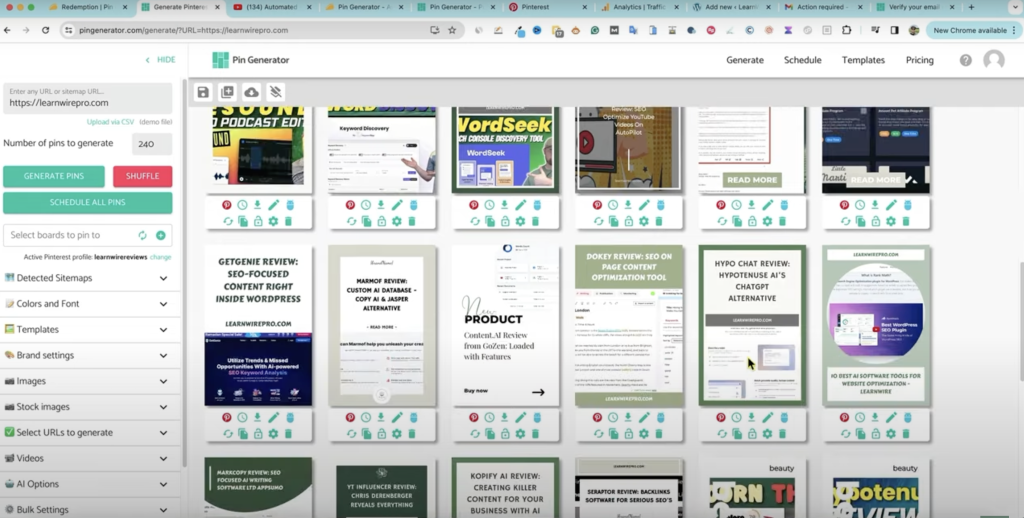This screenshot has height=518, width=1024.
Task: Refresh the boards list next to board selector
Action: 142,235
